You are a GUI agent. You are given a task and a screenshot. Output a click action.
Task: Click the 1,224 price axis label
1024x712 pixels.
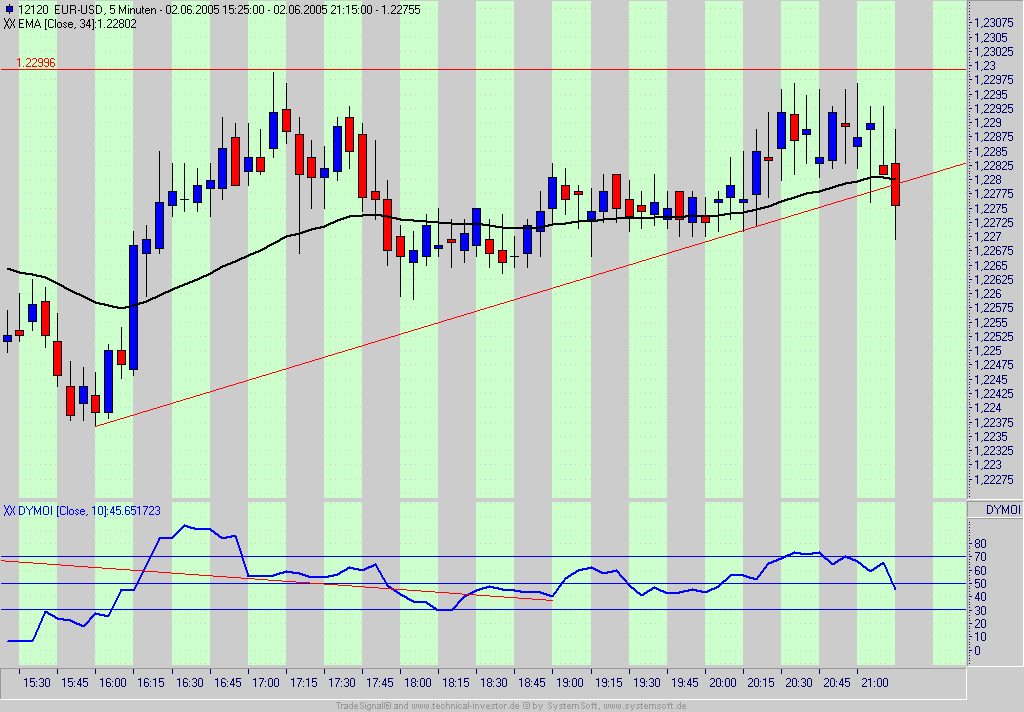click(988, 408)
